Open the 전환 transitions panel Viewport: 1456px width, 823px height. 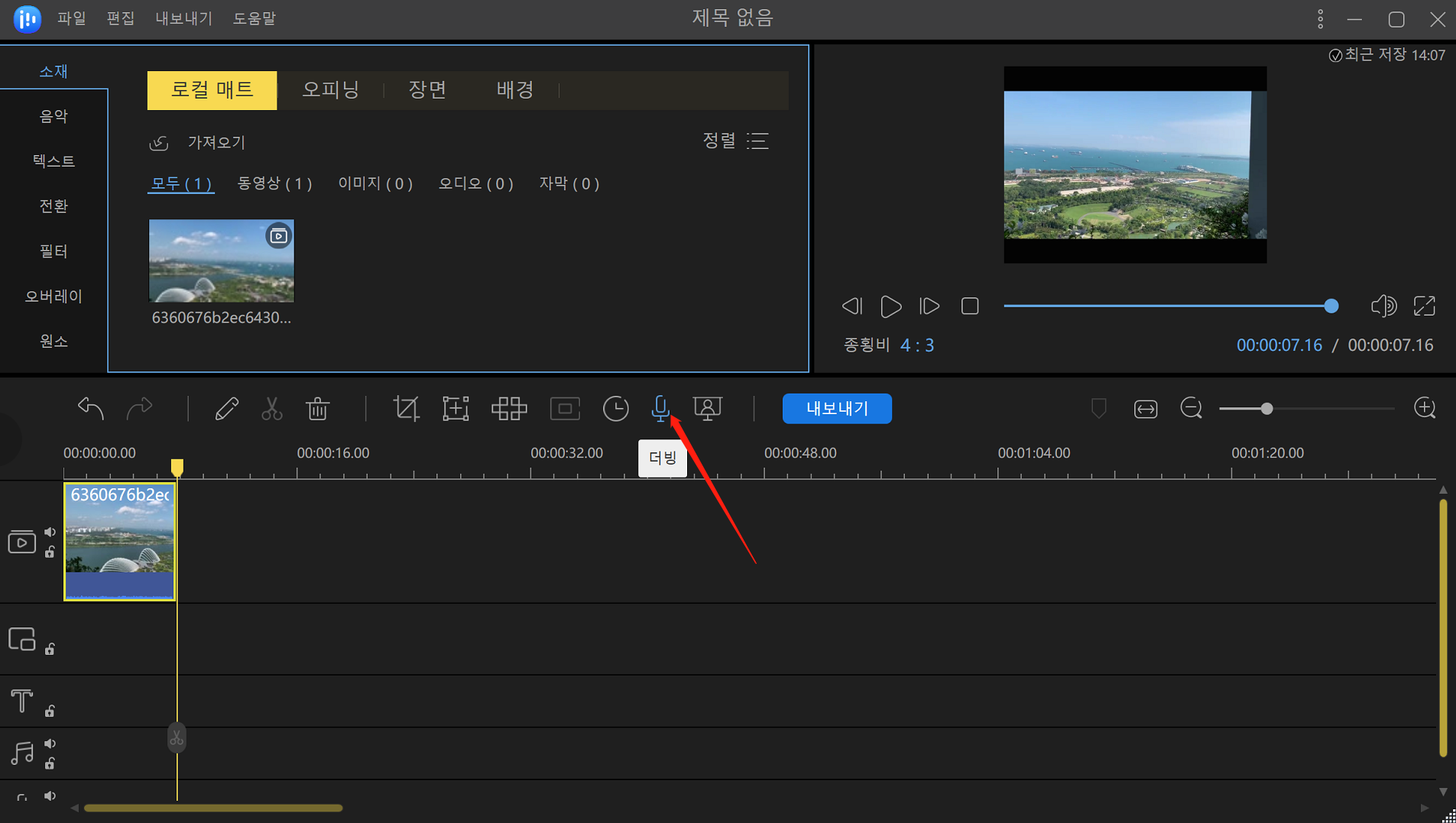[53, 206]
